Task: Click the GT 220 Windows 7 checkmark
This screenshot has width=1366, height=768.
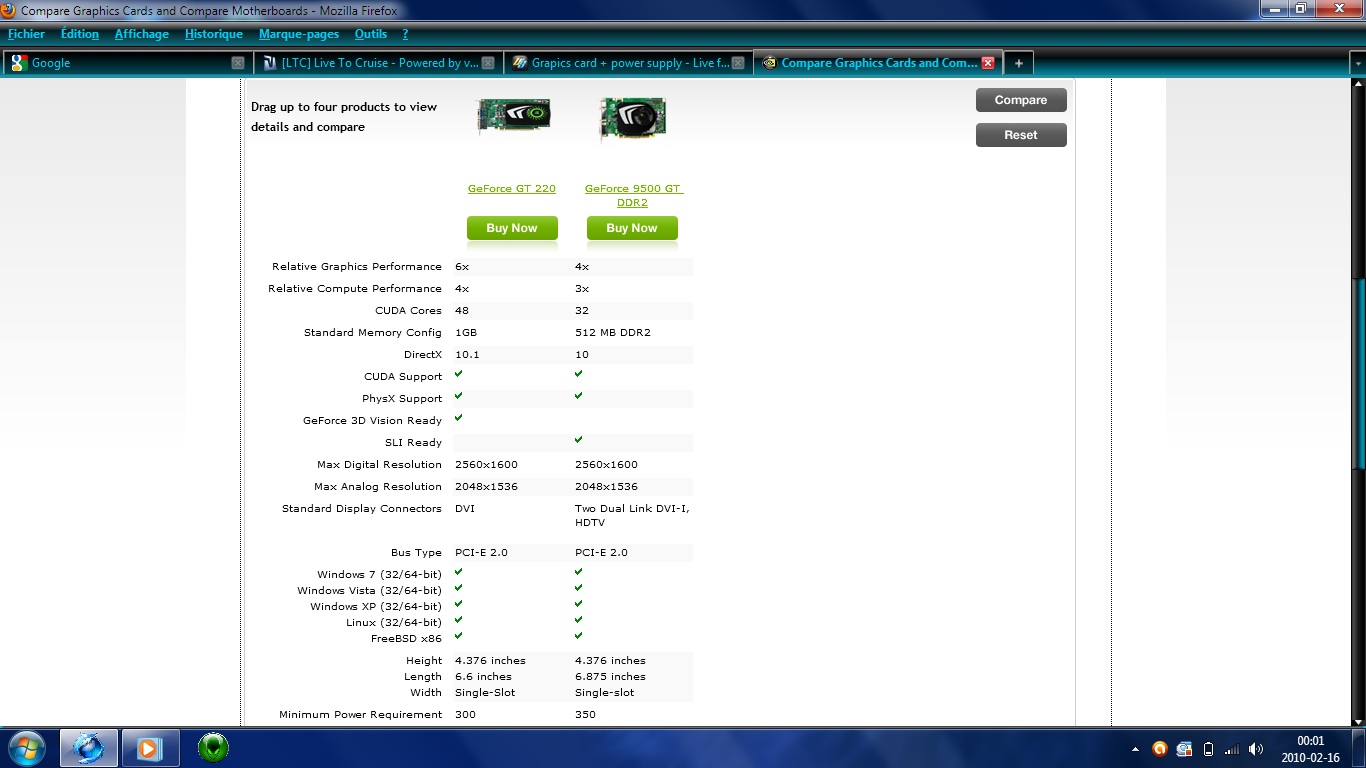Action: (x=459, y=572)
